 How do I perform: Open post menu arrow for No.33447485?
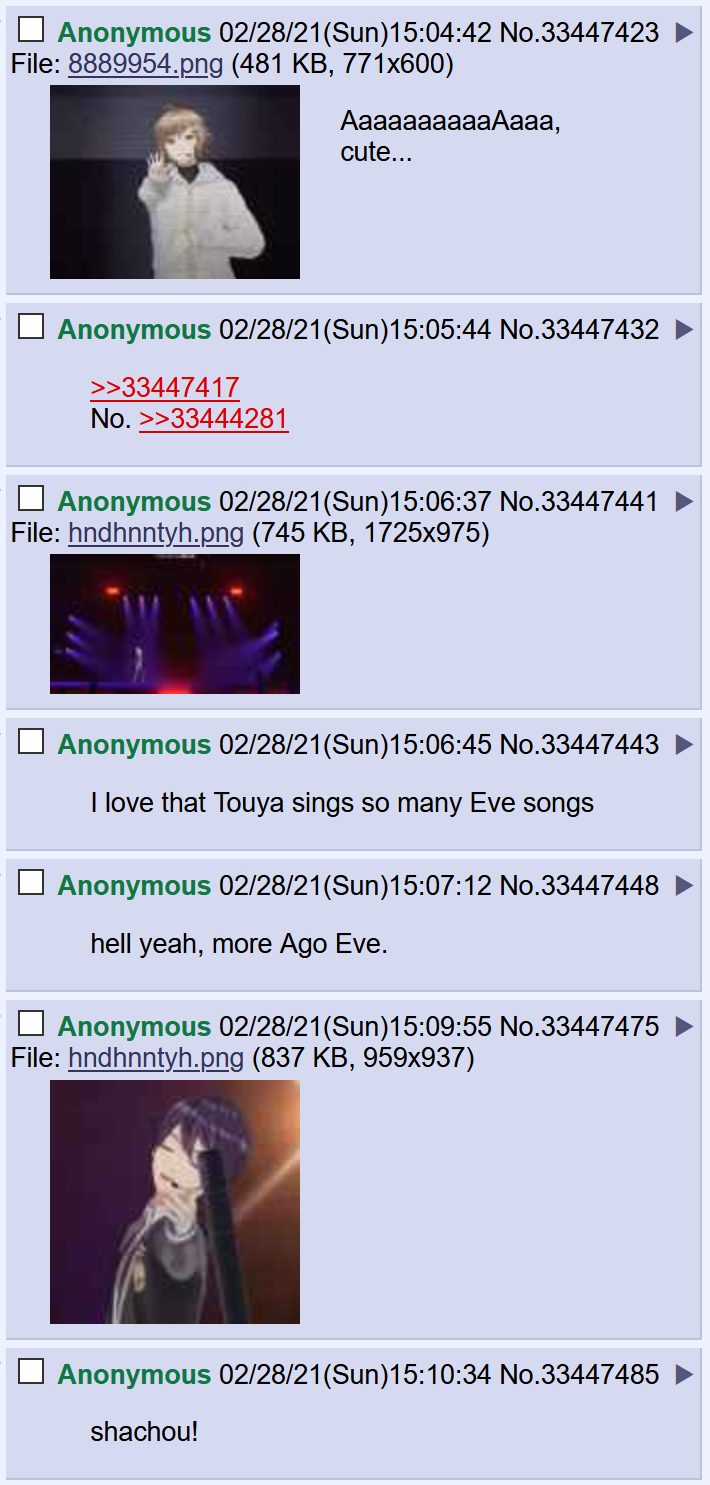coord(684,1375)
